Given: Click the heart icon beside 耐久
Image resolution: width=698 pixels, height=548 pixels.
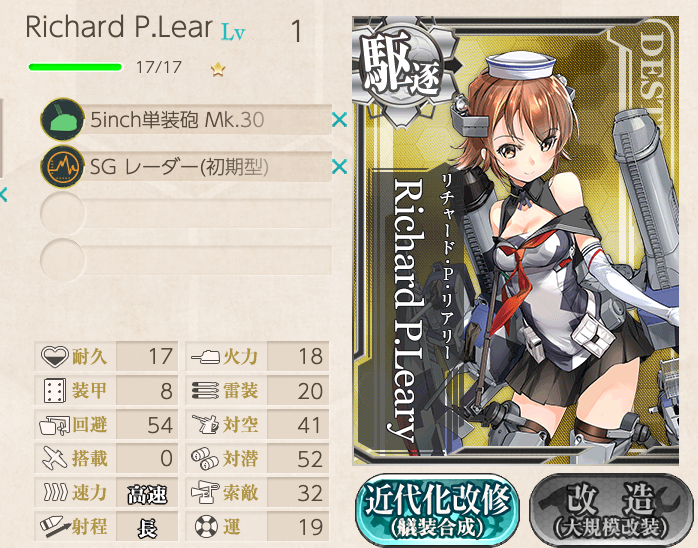Looking at the screenshot, I should [x=54, y=357].
